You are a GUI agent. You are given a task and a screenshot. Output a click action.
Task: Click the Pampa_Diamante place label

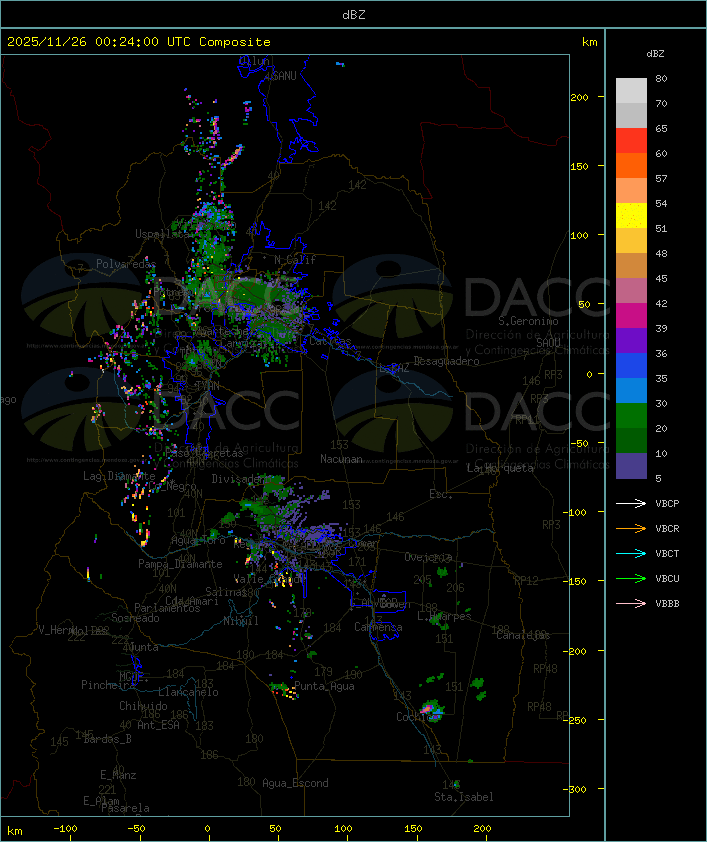180,564
